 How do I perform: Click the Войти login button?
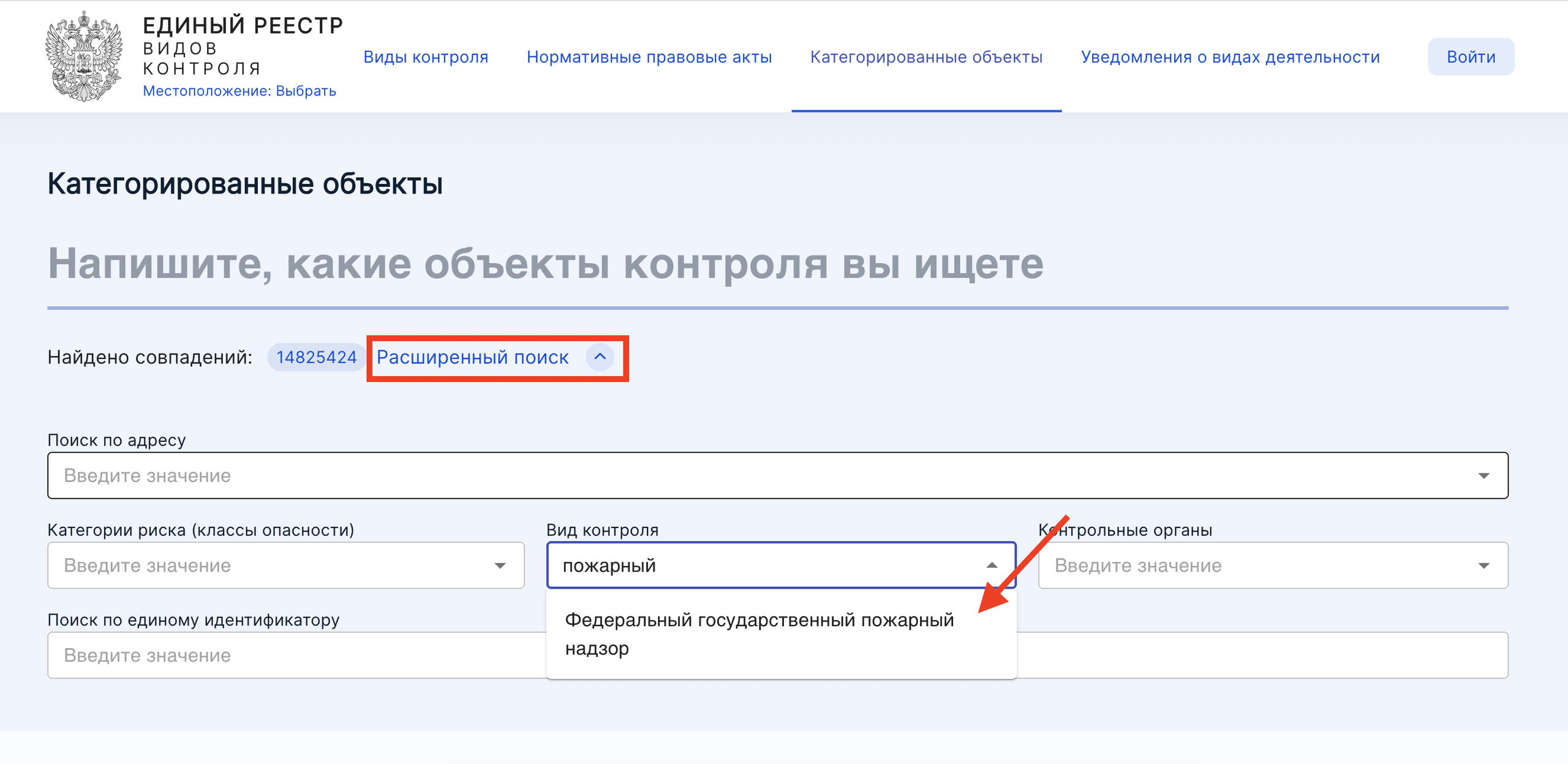tap(1471, 57)
